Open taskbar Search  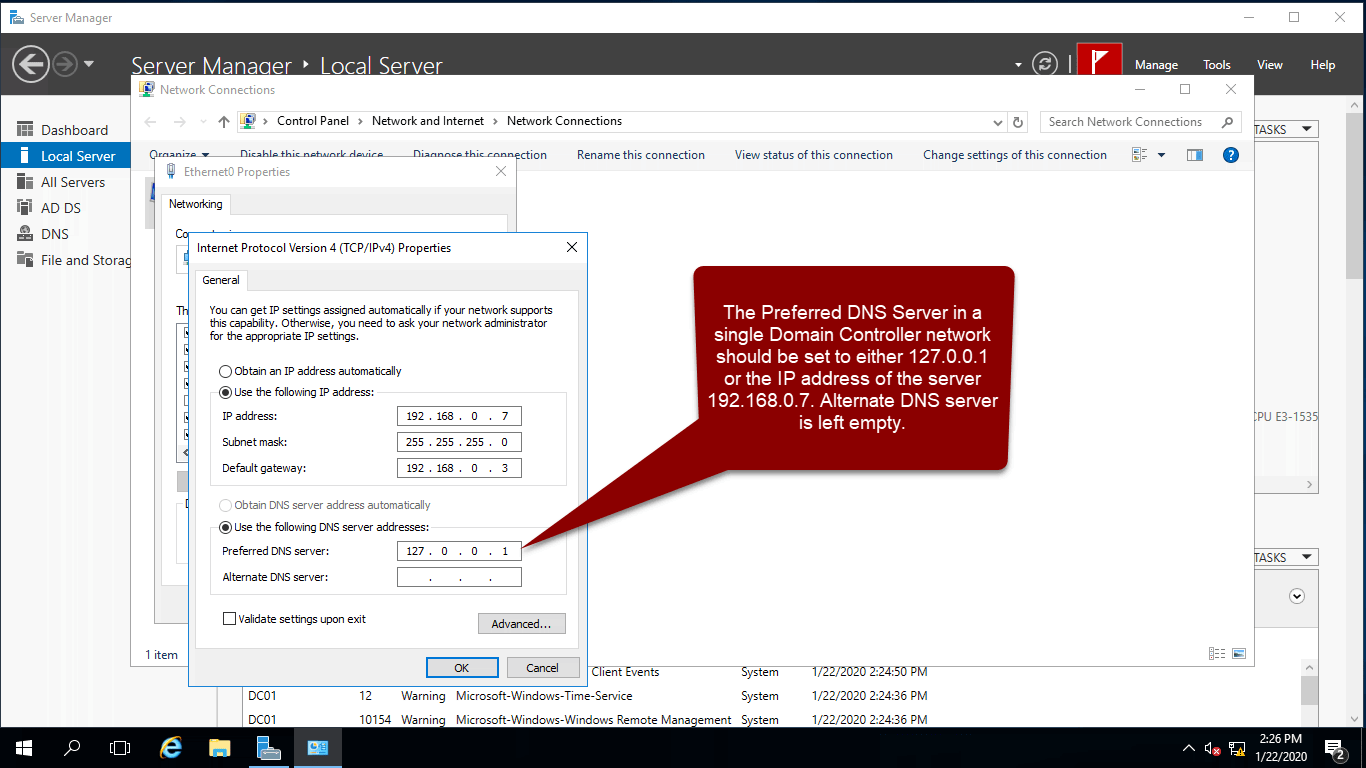click(x=72, y=748)
